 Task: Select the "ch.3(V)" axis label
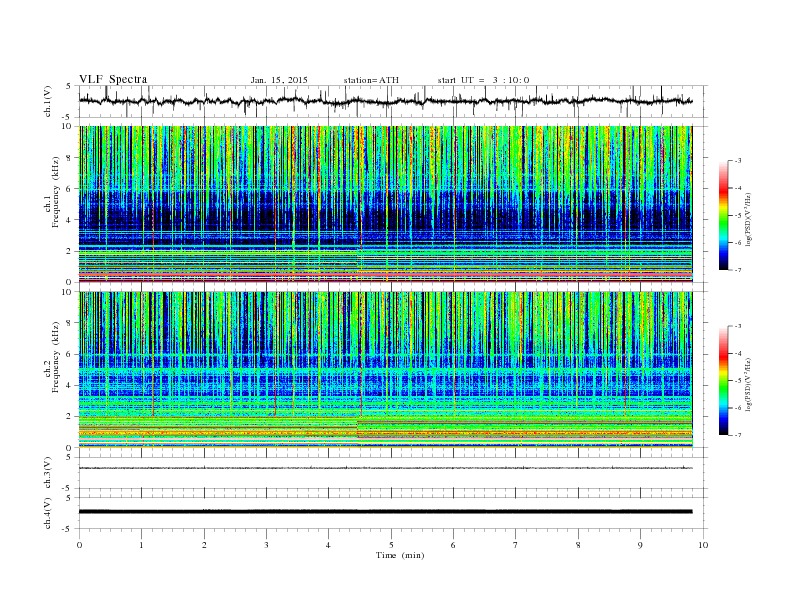[x=48, y=473]
